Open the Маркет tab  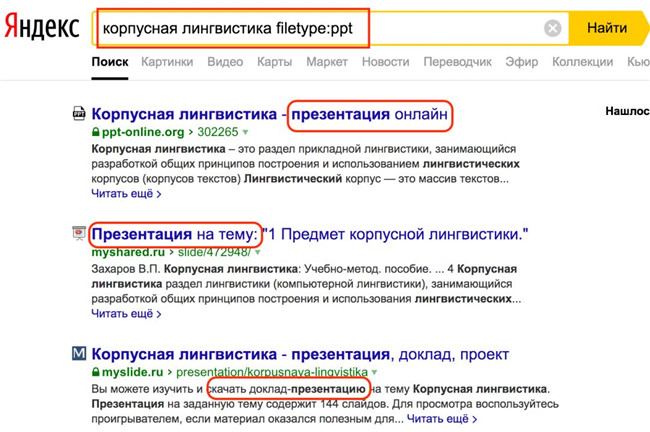(327, 62)
